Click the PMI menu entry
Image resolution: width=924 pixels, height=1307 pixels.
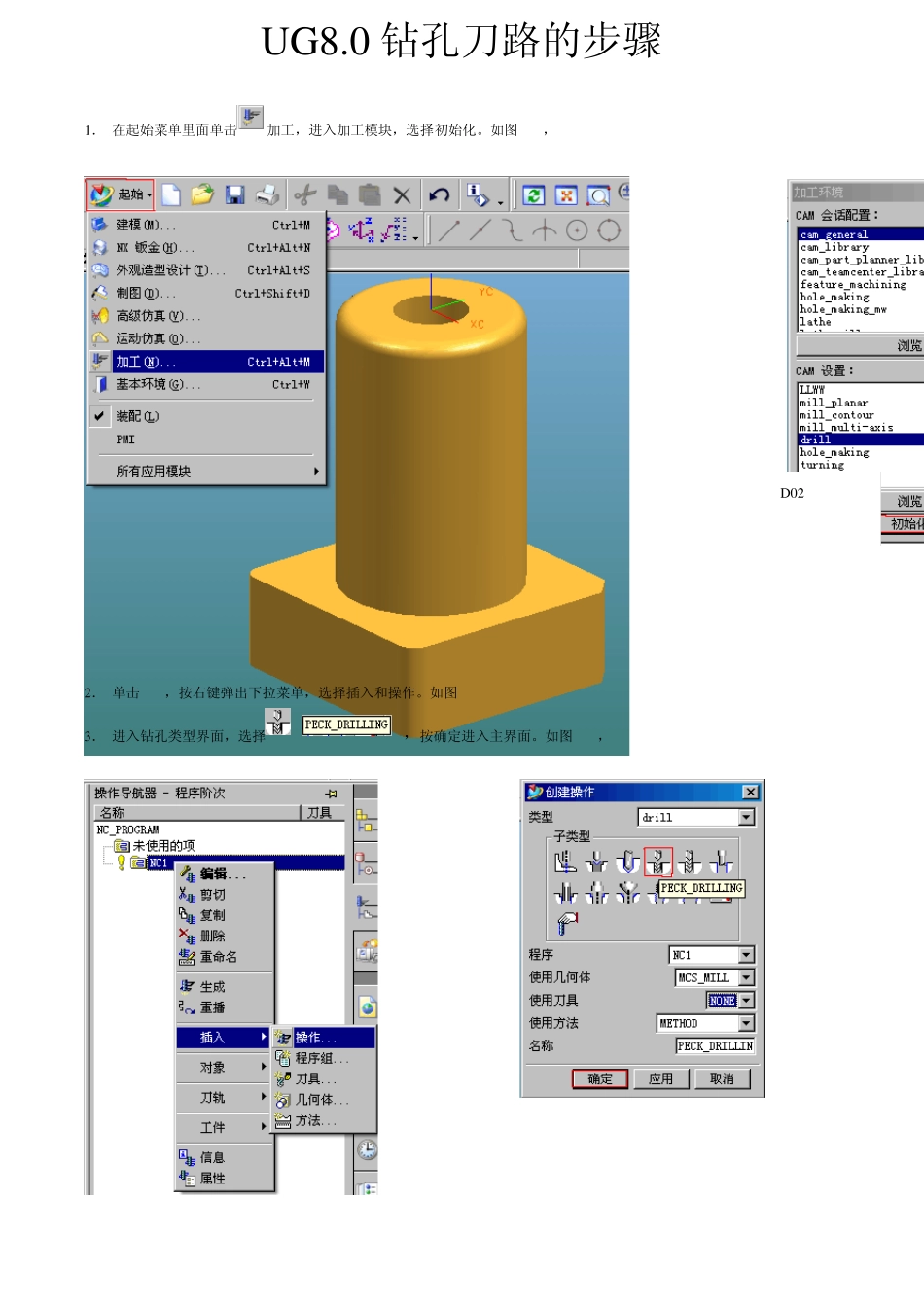point(205,440)
